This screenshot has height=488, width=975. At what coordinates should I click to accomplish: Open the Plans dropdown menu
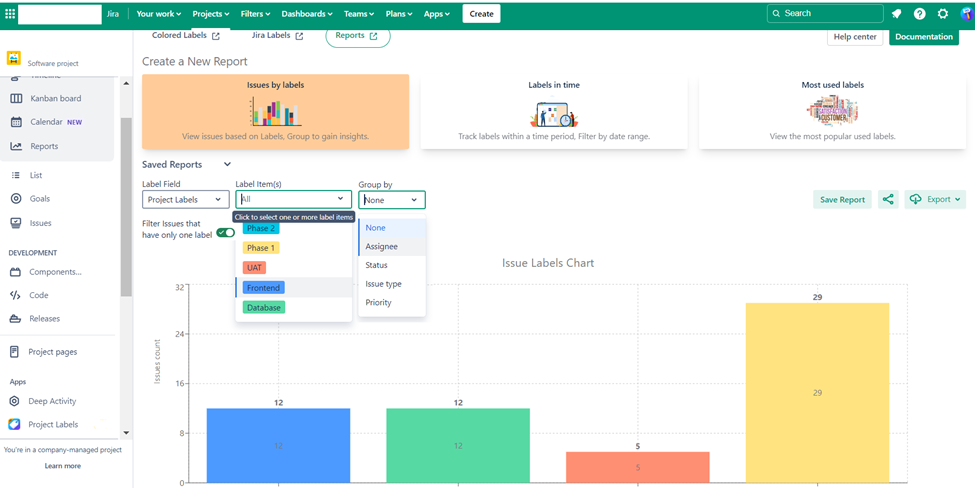400,14
